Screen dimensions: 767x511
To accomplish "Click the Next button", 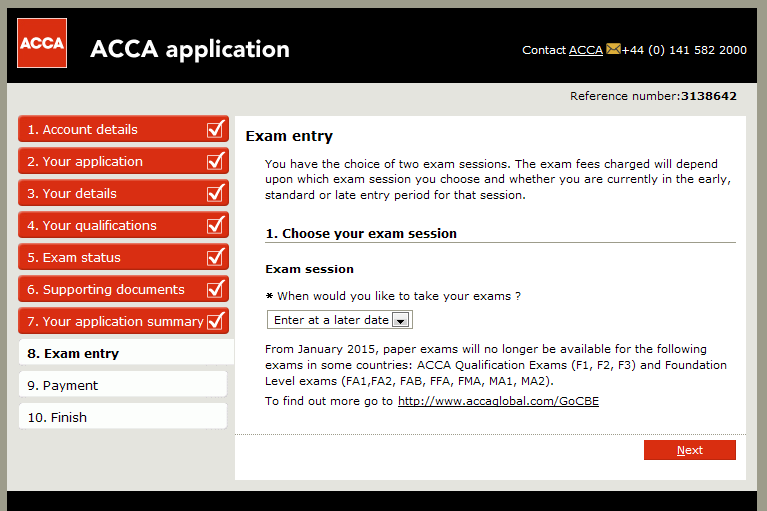I will [690, 450].
